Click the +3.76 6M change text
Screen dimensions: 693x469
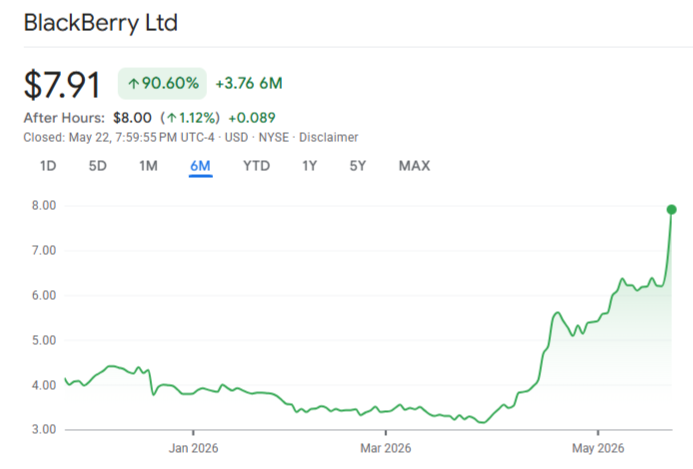point(249,83)
